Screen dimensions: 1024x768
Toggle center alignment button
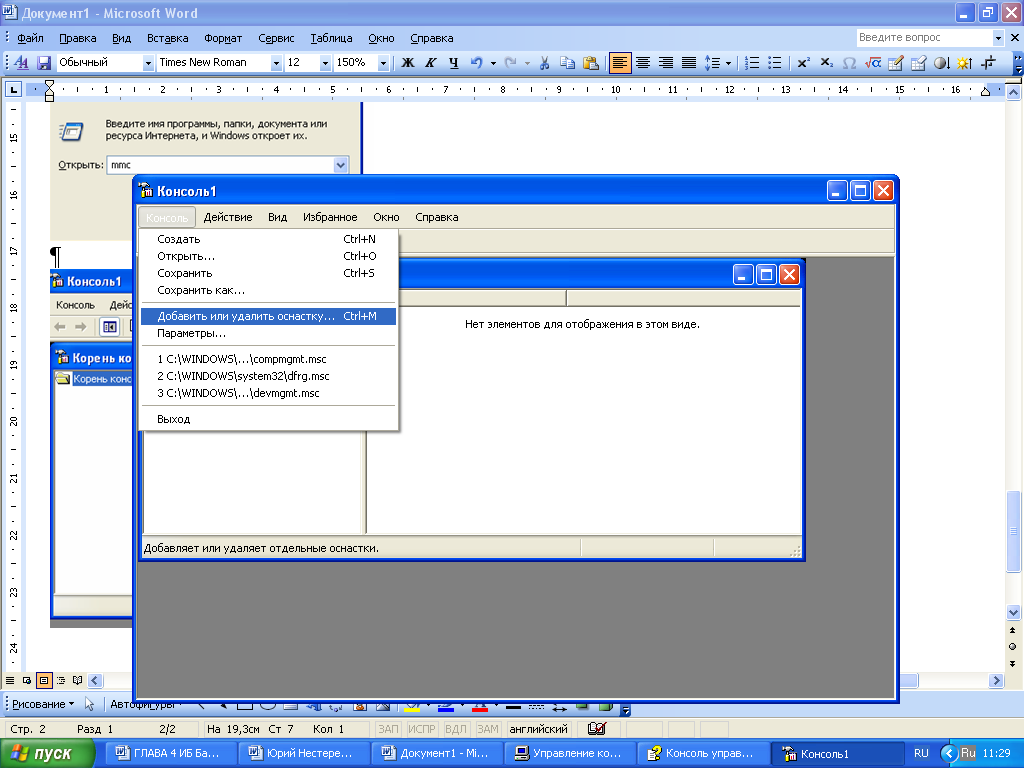(x=643, y=63)
